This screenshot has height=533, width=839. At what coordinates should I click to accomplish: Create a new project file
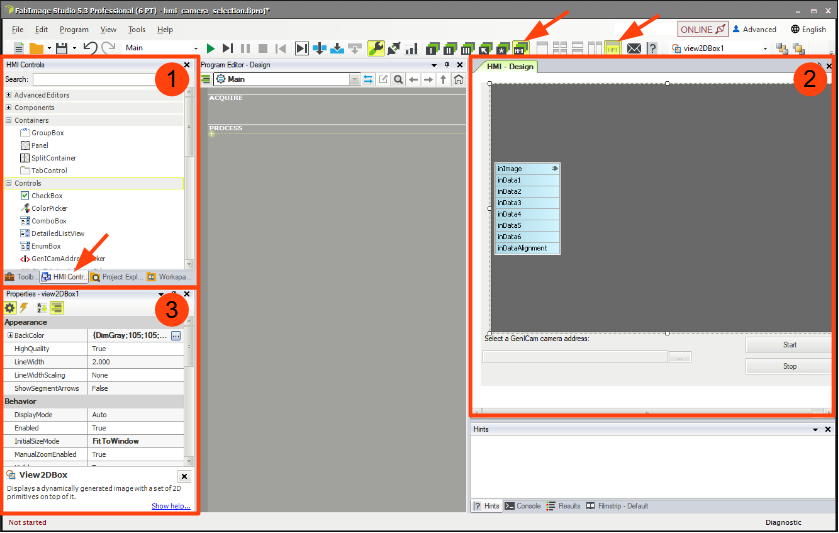pos(19,48)
